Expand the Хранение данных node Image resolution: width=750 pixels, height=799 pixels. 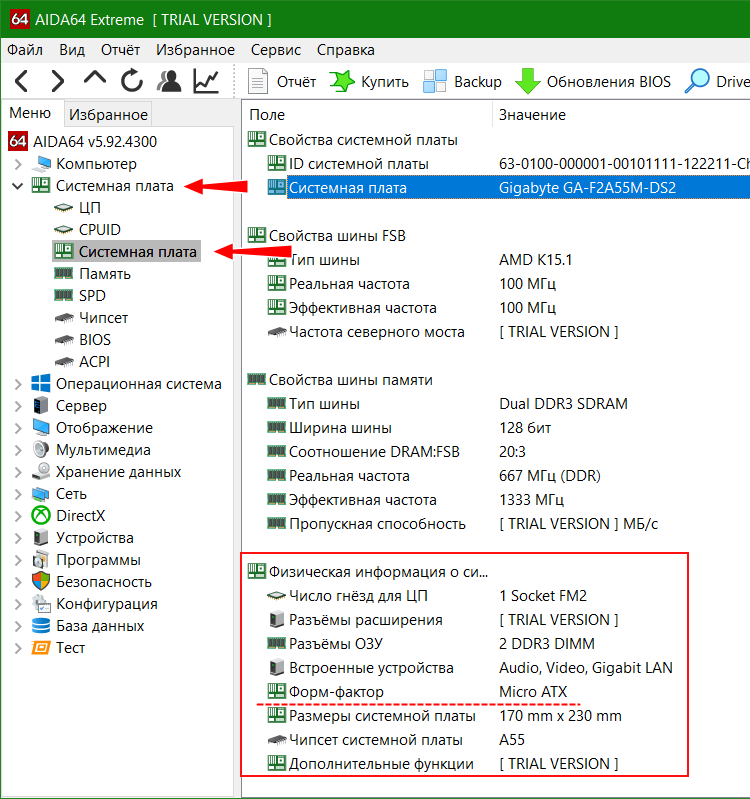coord(18,472)
